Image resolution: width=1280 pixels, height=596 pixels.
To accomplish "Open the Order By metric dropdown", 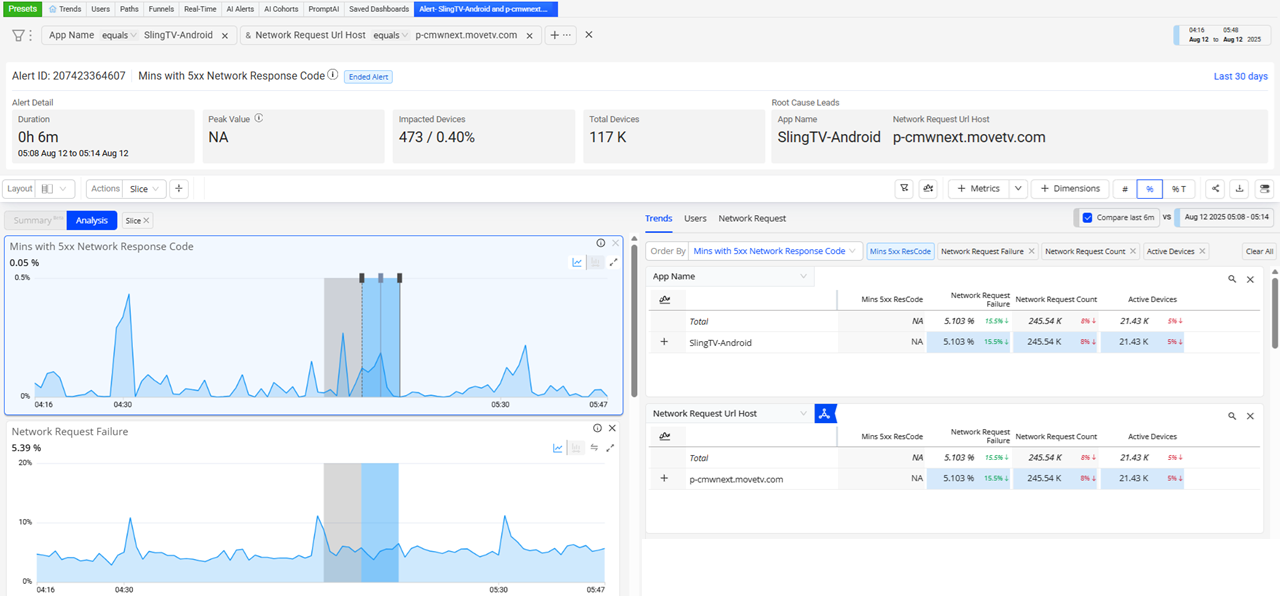I will tap(777, 251).
